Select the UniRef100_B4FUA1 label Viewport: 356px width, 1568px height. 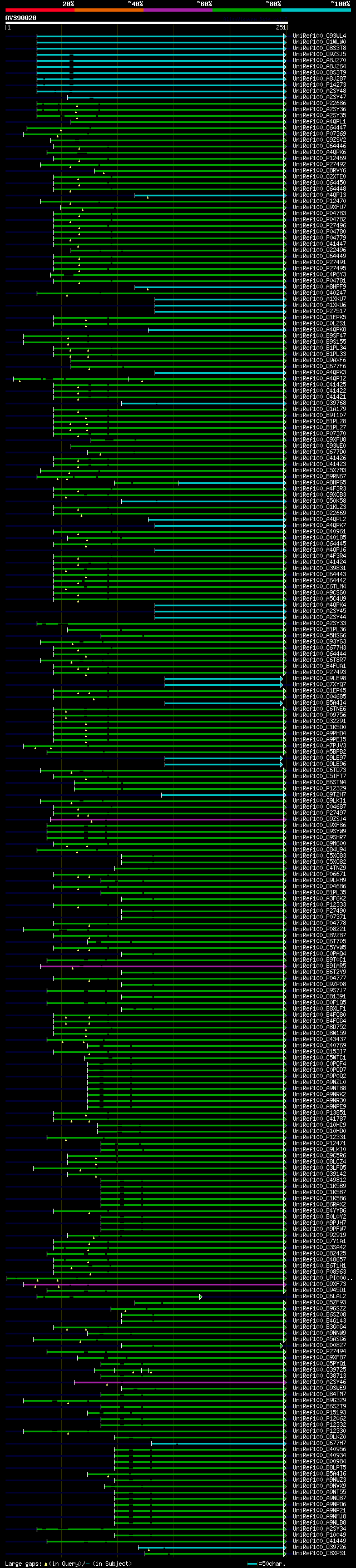[319, 666]
